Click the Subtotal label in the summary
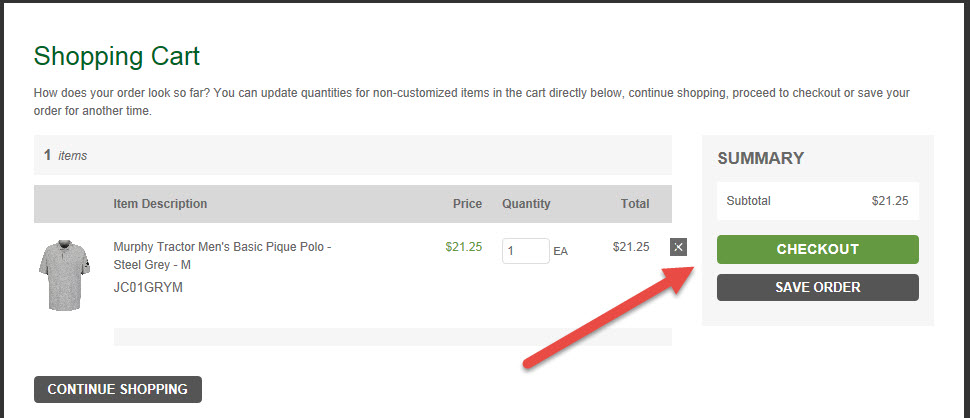970x418 pixels. point(748,201)
